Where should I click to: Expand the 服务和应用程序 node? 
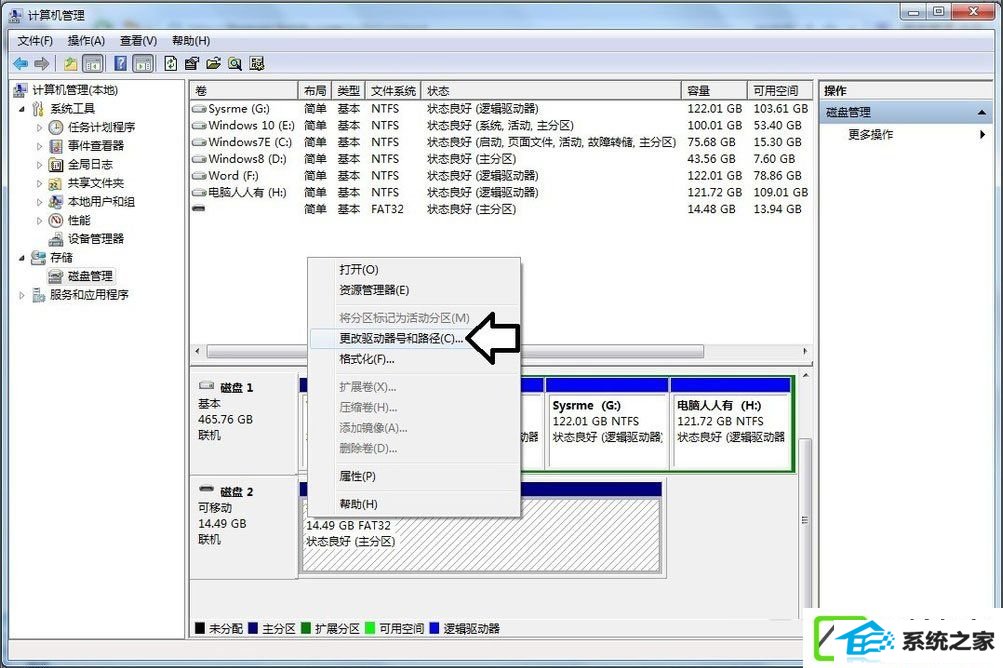pyautogui.click(x=22, y=295)
